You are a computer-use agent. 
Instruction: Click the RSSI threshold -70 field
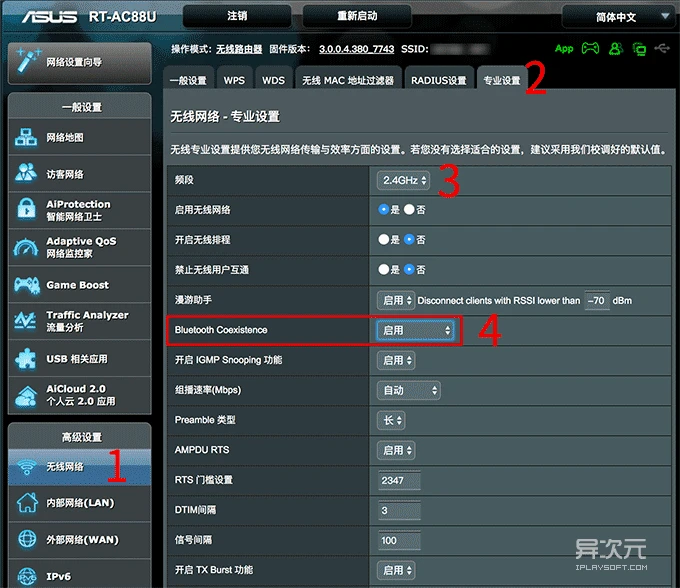point(597,300)
